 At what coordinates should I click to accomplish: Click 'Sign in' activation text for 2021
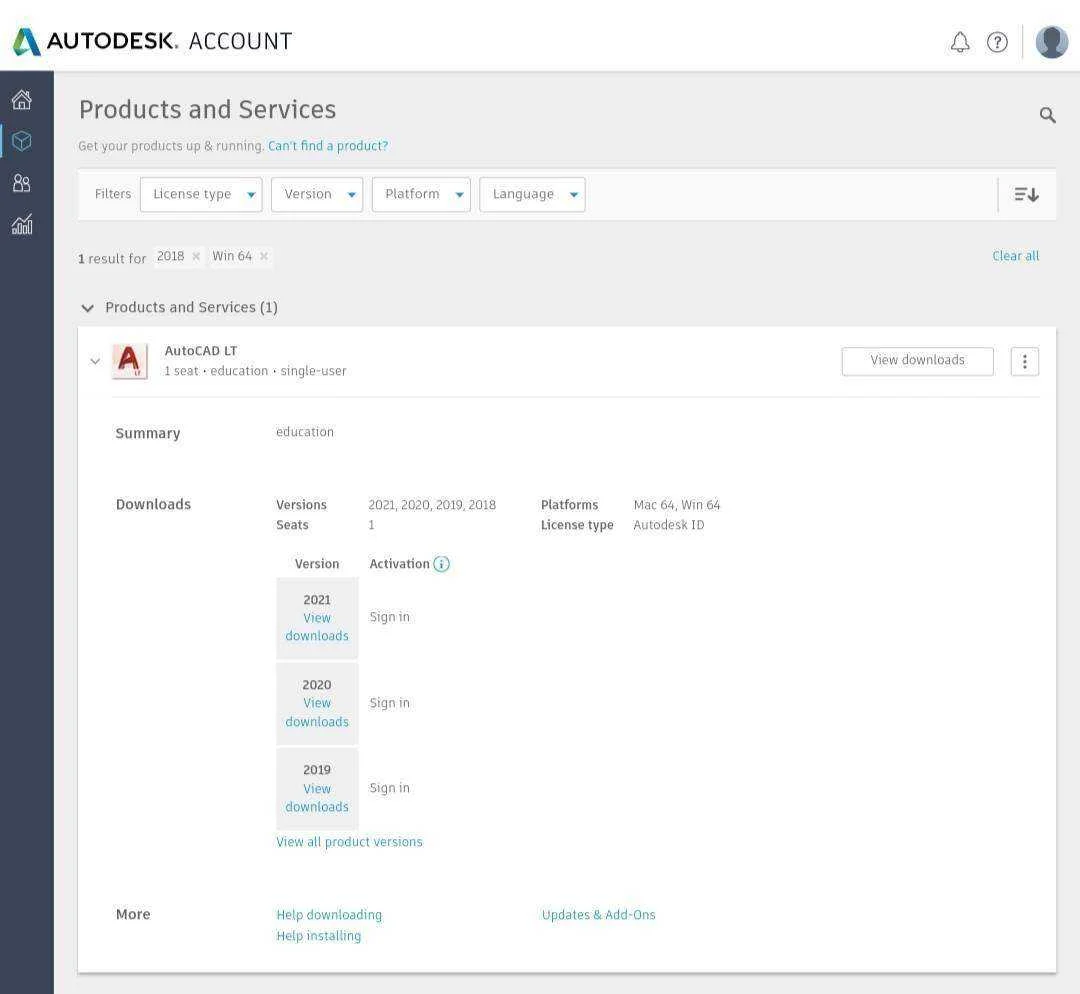tap(390, 617)
